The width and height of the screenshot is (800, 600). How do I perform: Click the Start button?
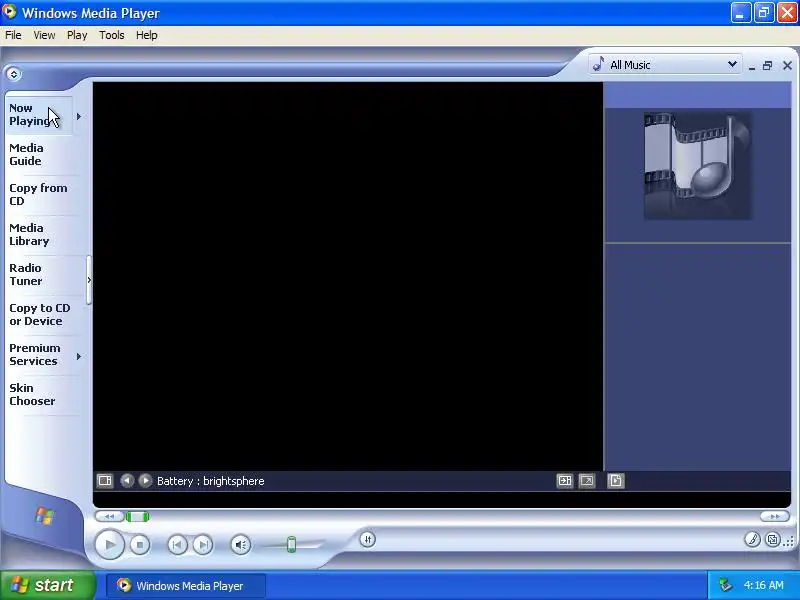click(x=47, y=585)
